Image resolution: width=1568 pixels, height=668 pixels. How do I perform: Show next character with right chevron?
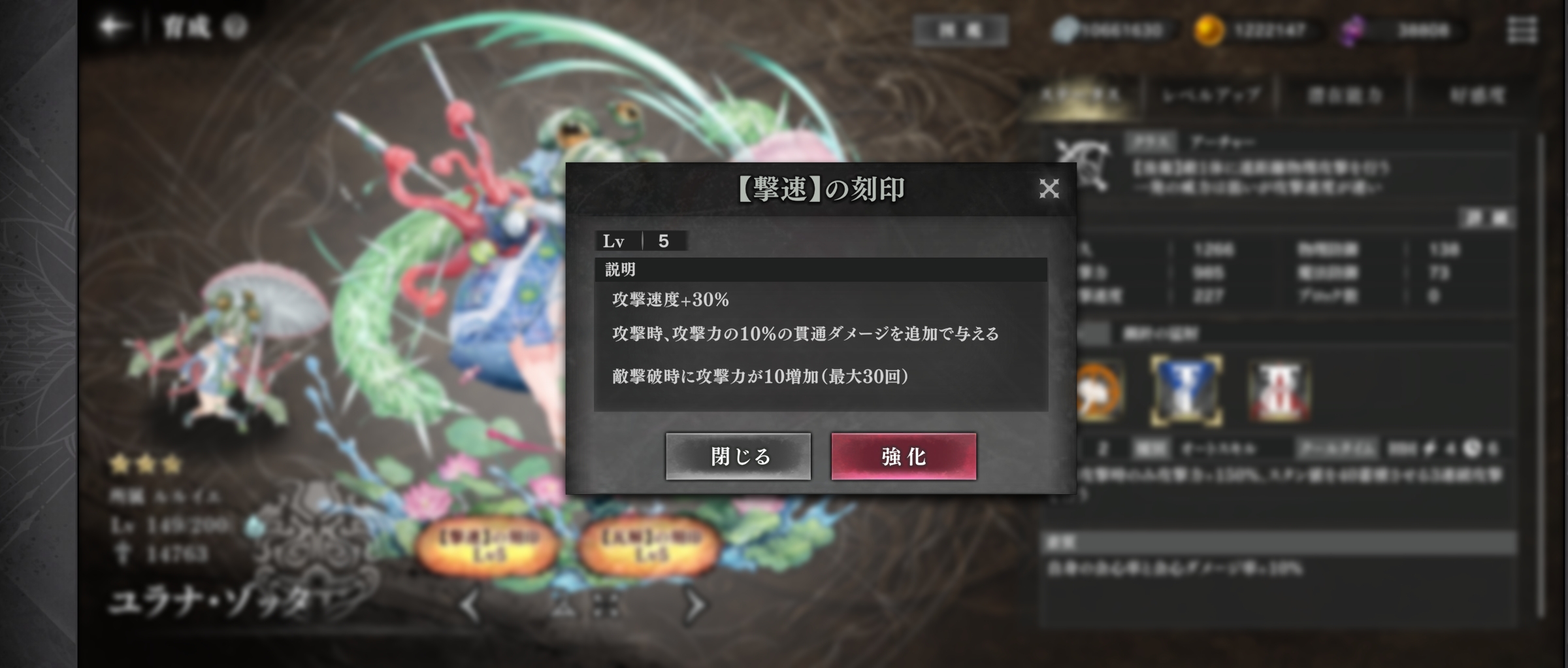point(694,606)
